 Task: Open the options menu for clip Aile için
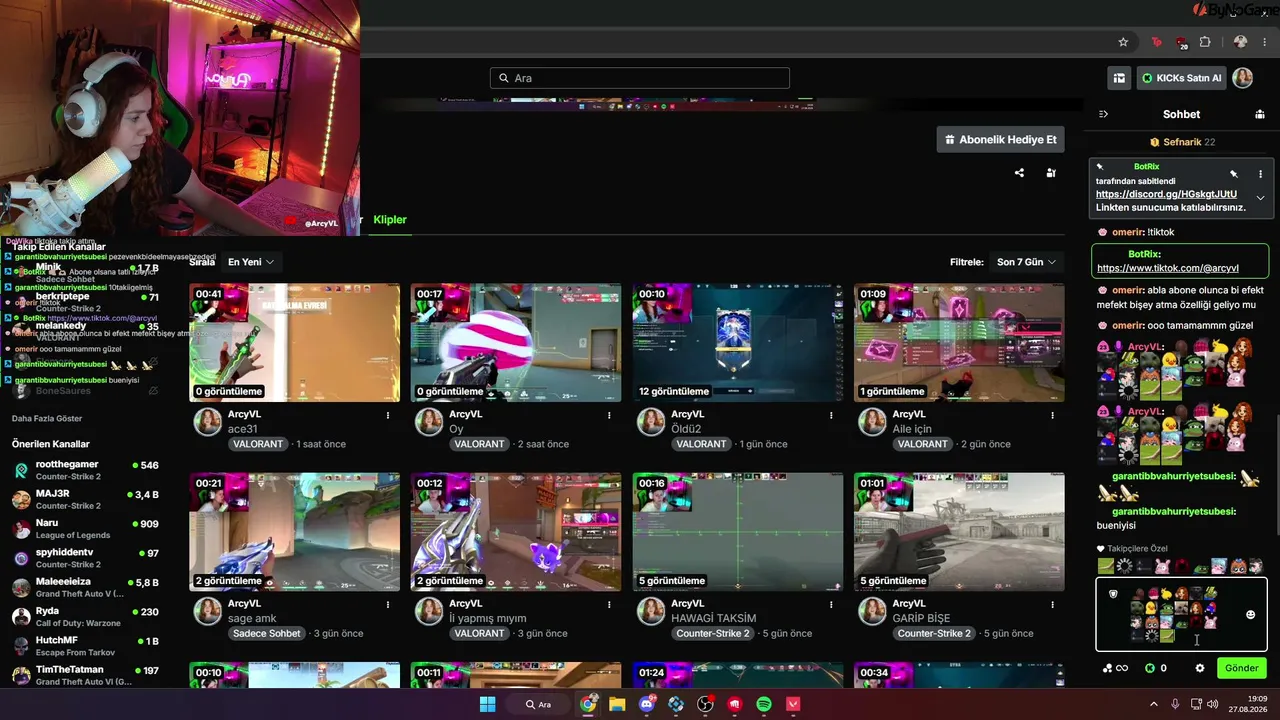[x=1054, y=415]
